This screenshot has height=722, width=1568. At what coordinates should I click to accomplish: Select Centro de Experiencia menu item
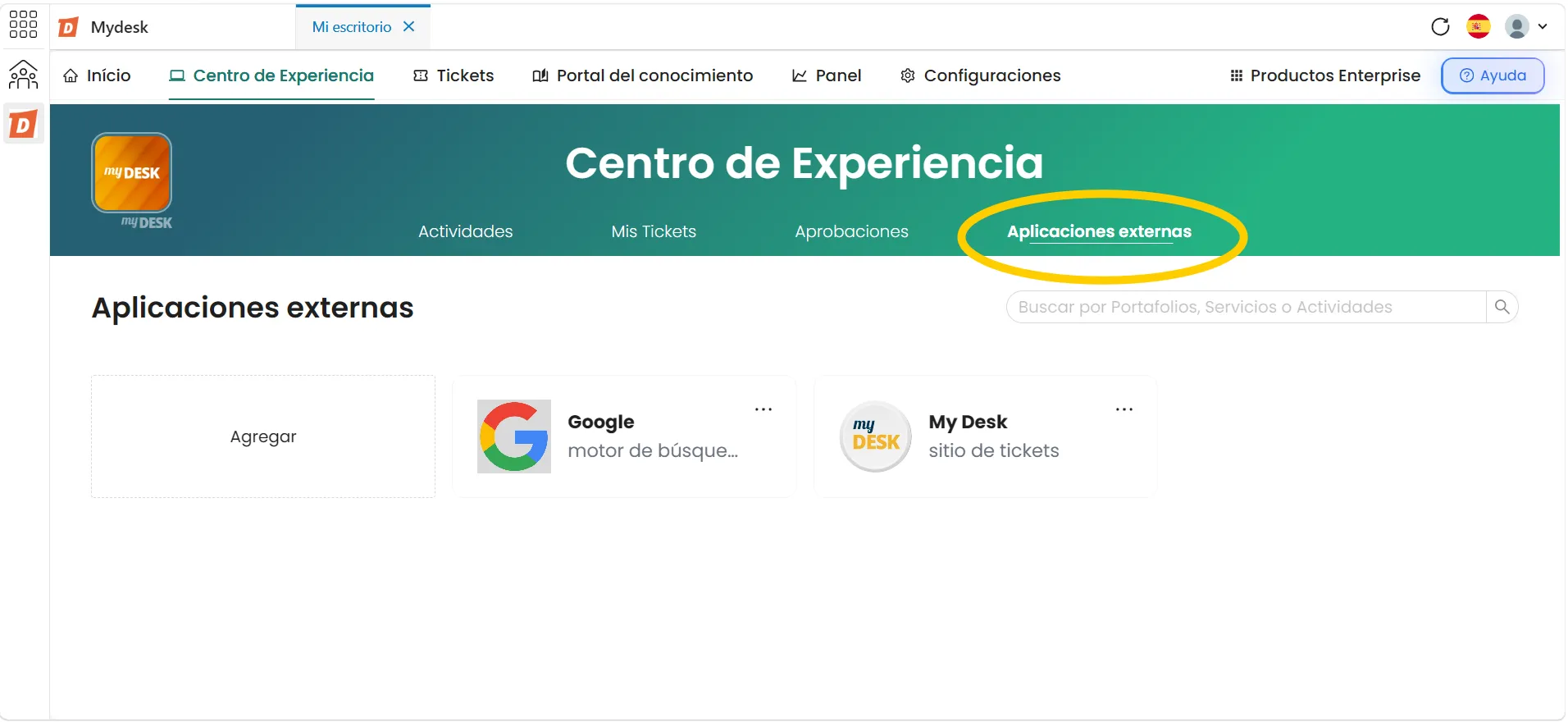271,75
